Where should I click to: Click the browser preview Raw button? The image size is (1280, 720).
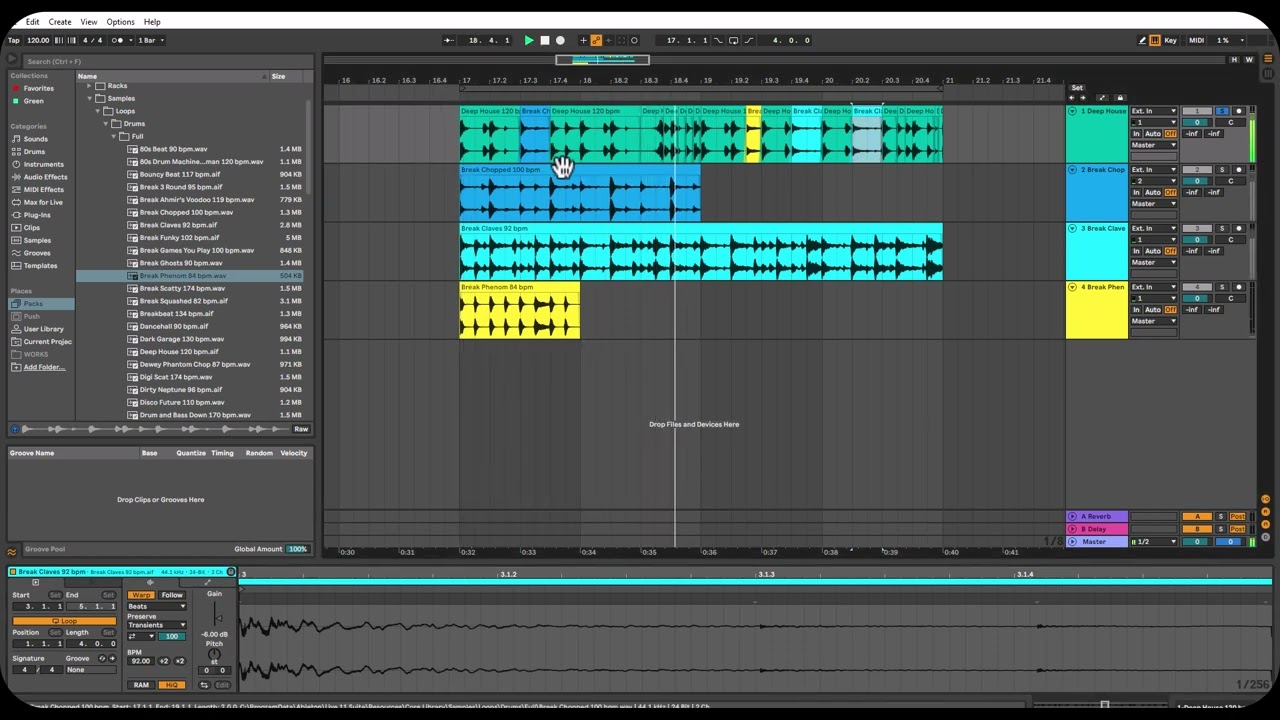coord(301,429)
